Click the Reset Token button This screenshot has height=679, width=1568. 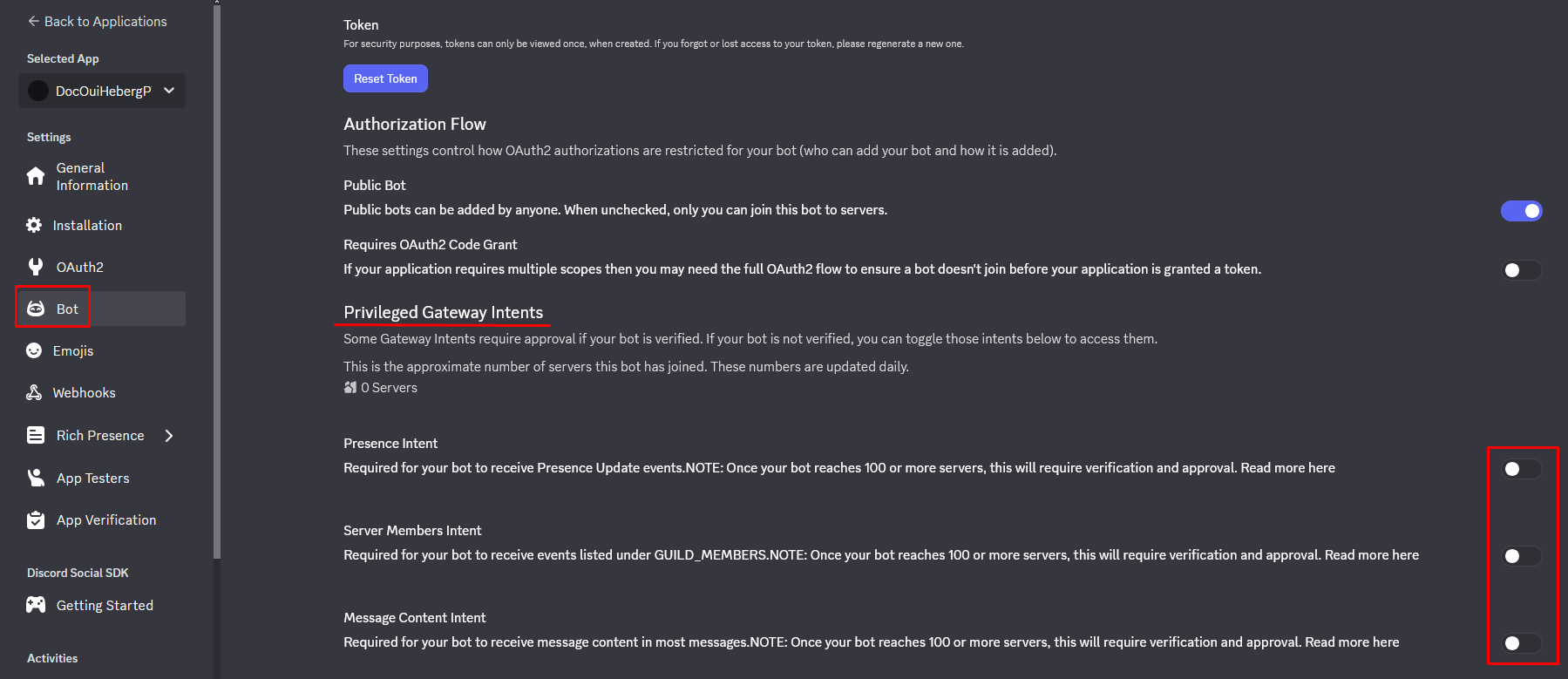point(385,78)
